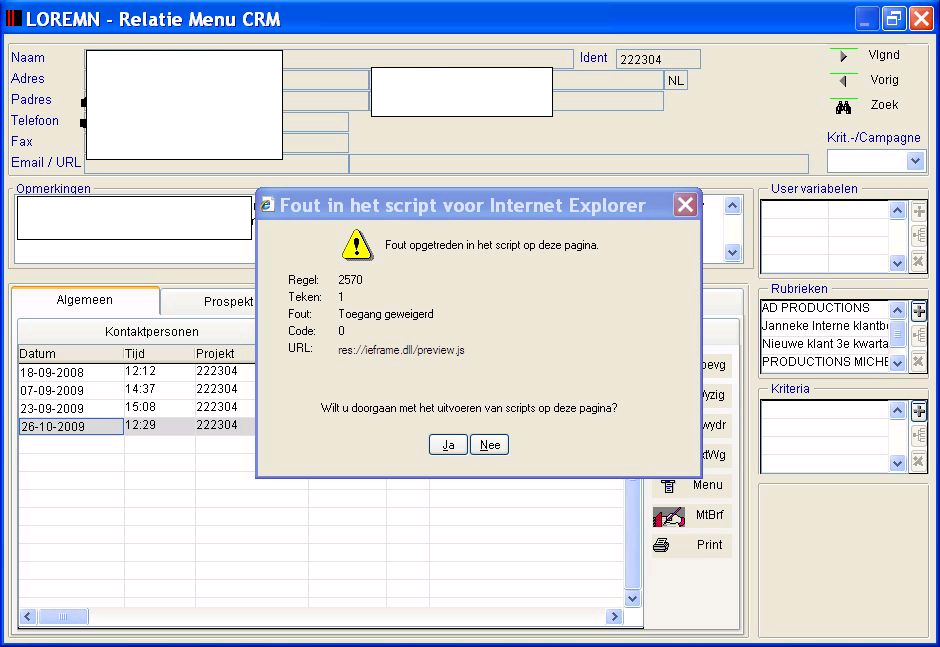The image size is (940, 647).
Task: Close the script error dialog
Action: (x=685, y=205)
